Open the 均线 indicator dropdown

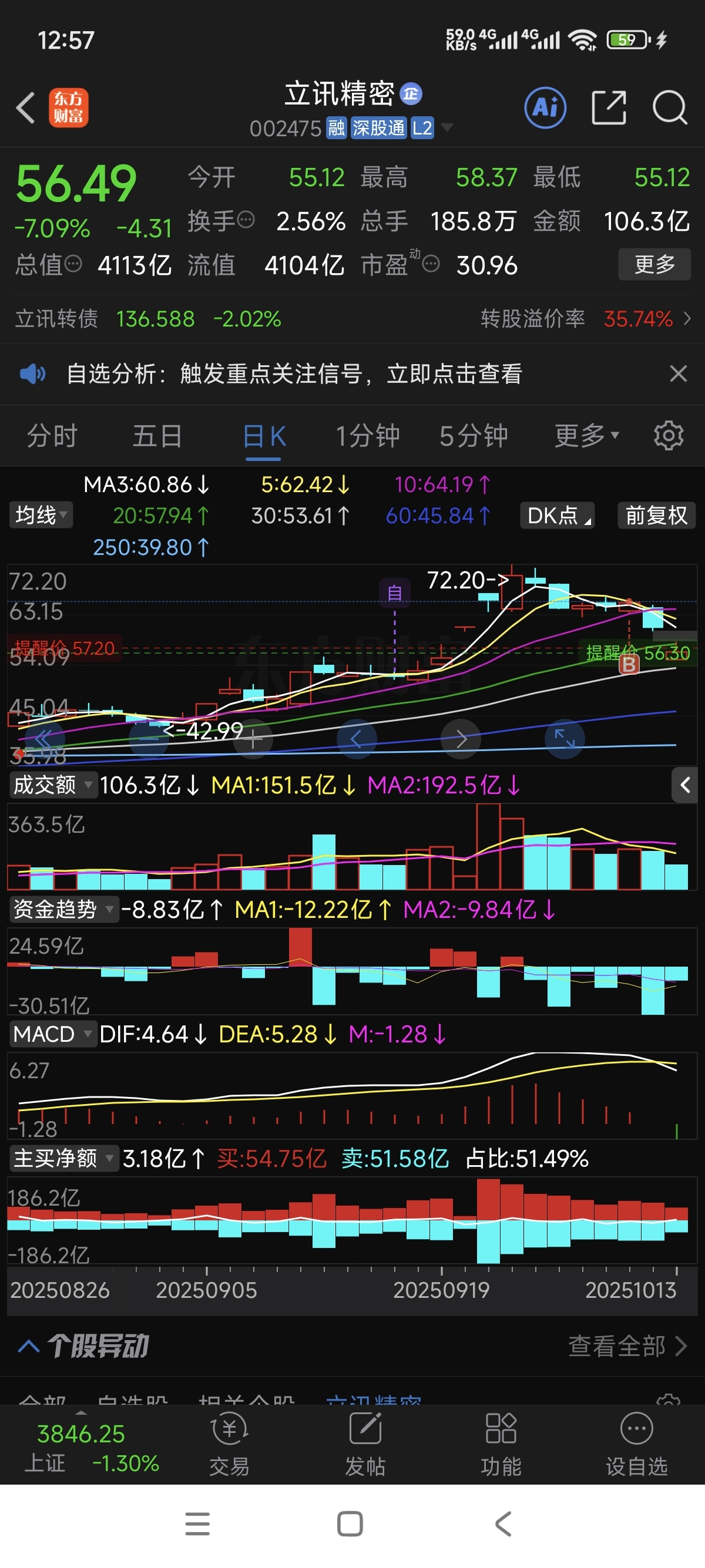[x=41, y=515]
